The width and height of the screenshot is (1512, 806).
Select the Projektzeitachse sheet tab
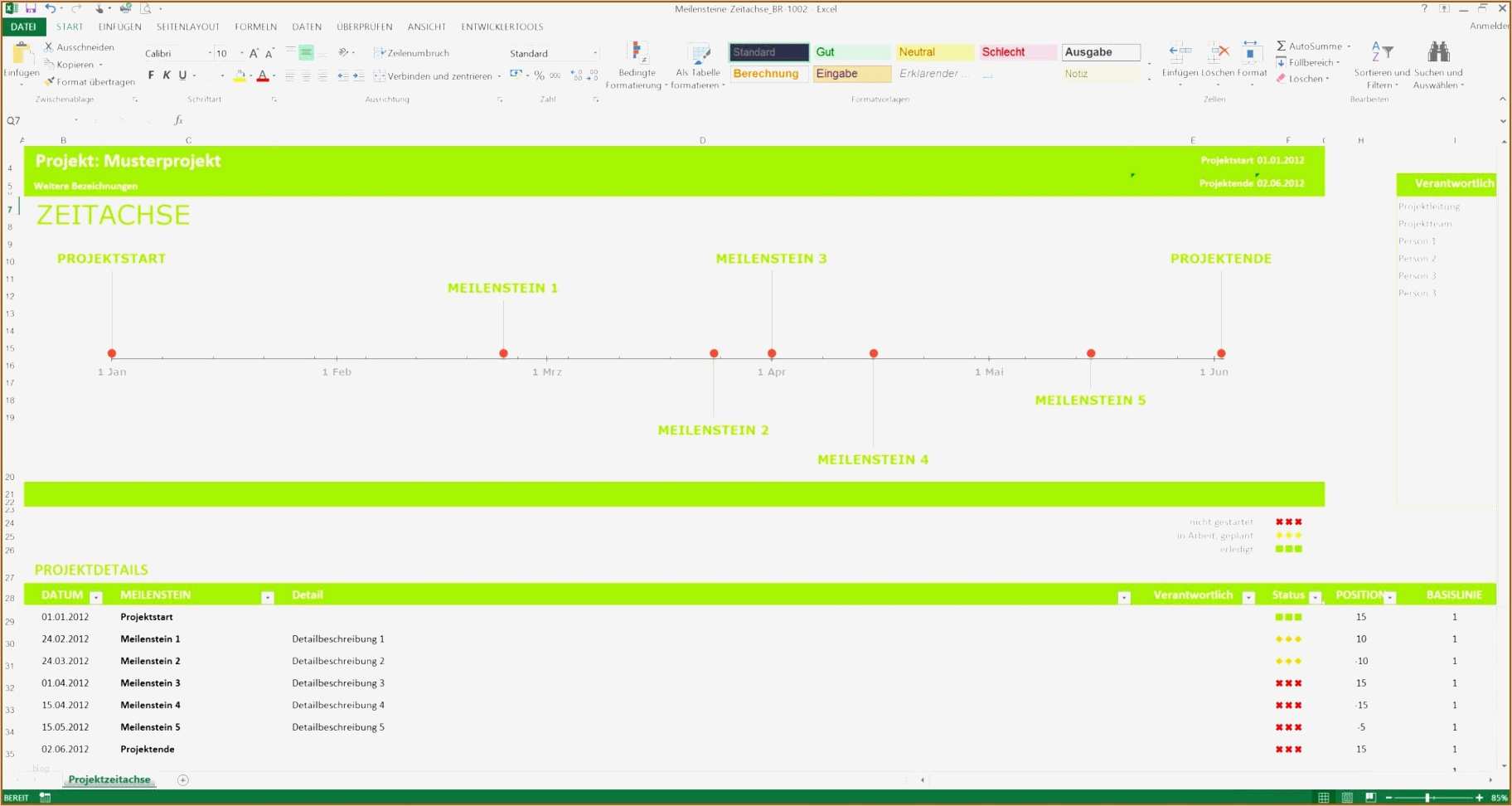[109, 779]
